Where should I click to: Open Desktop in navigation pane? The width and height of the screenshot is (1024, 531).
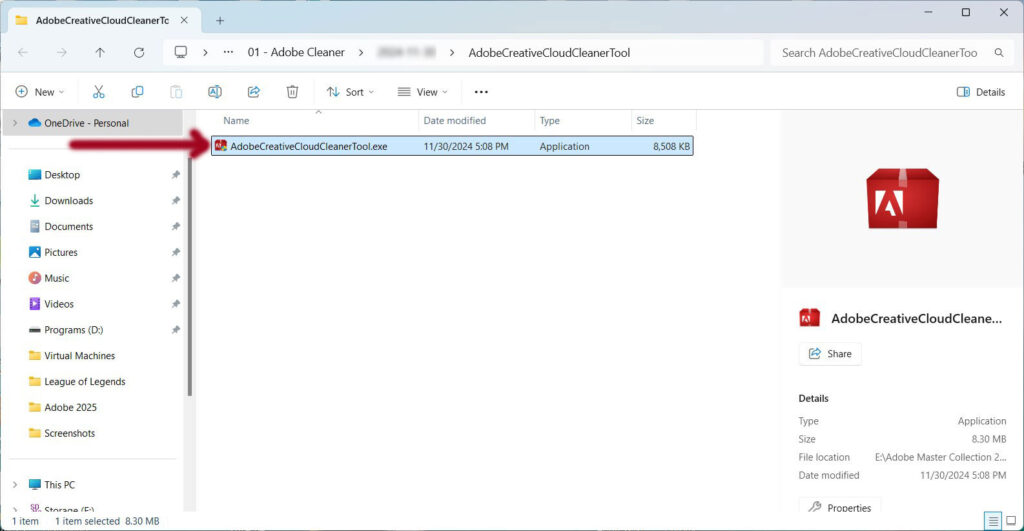[x=62, y=174]
